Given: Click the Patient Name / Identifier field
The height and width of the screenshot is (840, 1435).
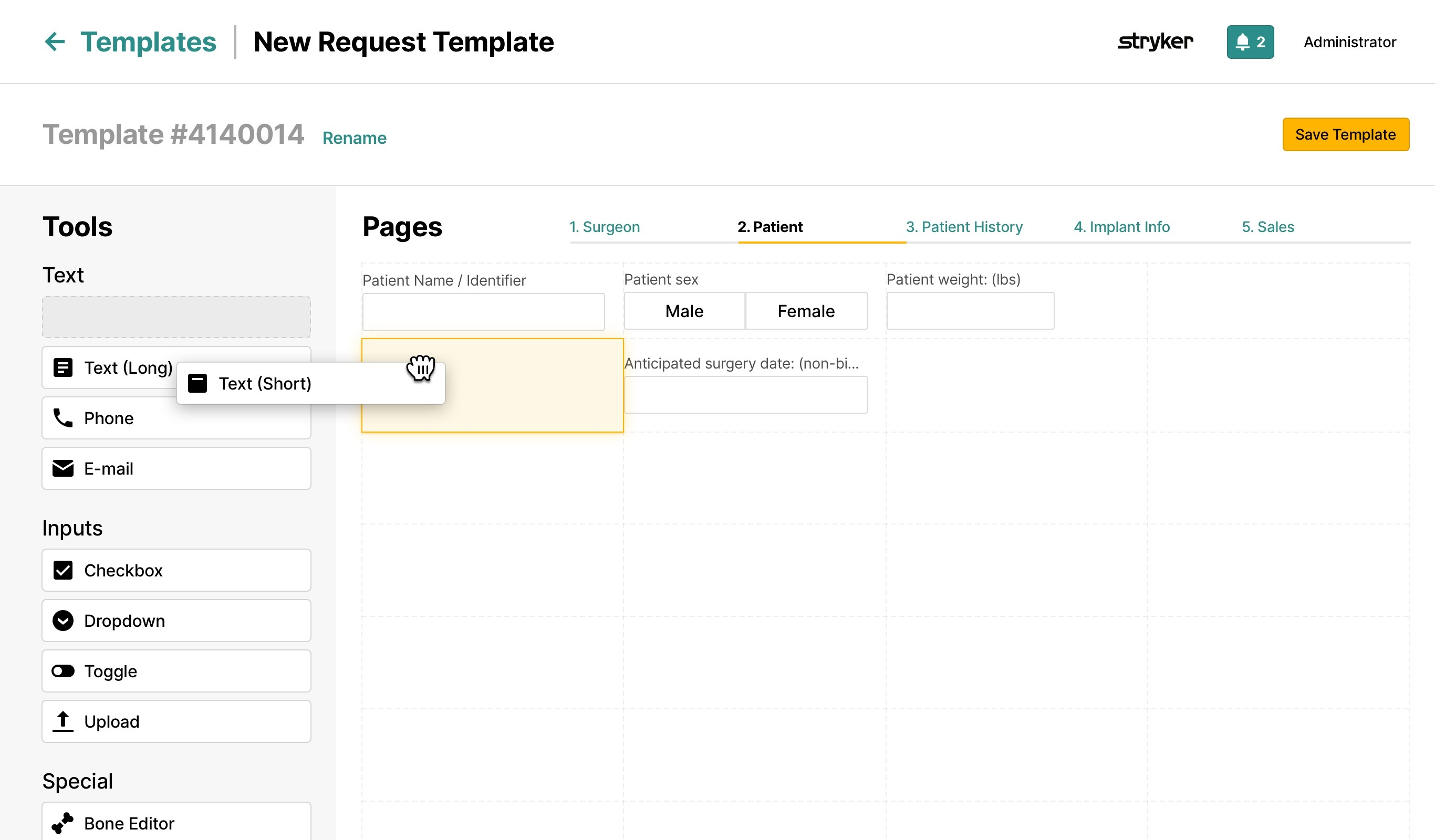Looking at the screenshot, I should pos(483,311).
